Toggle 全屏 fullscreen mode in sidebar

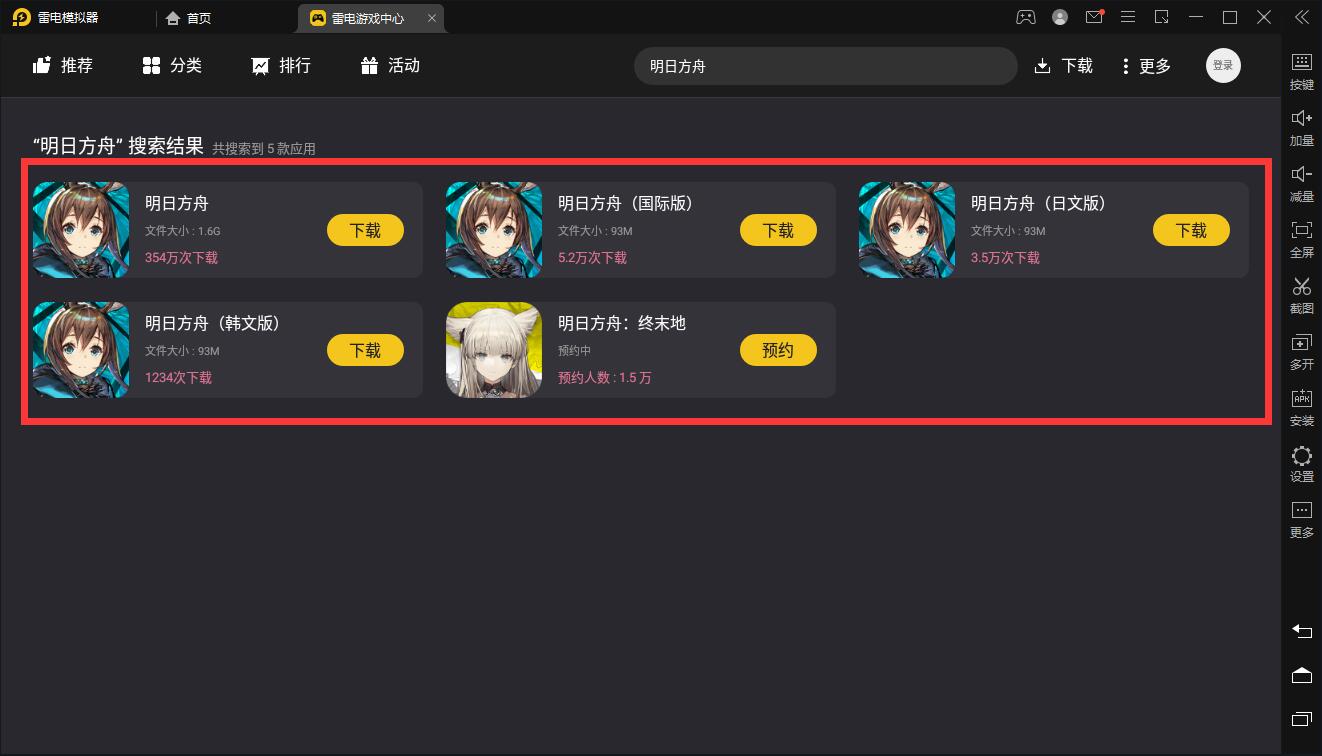1301,240
